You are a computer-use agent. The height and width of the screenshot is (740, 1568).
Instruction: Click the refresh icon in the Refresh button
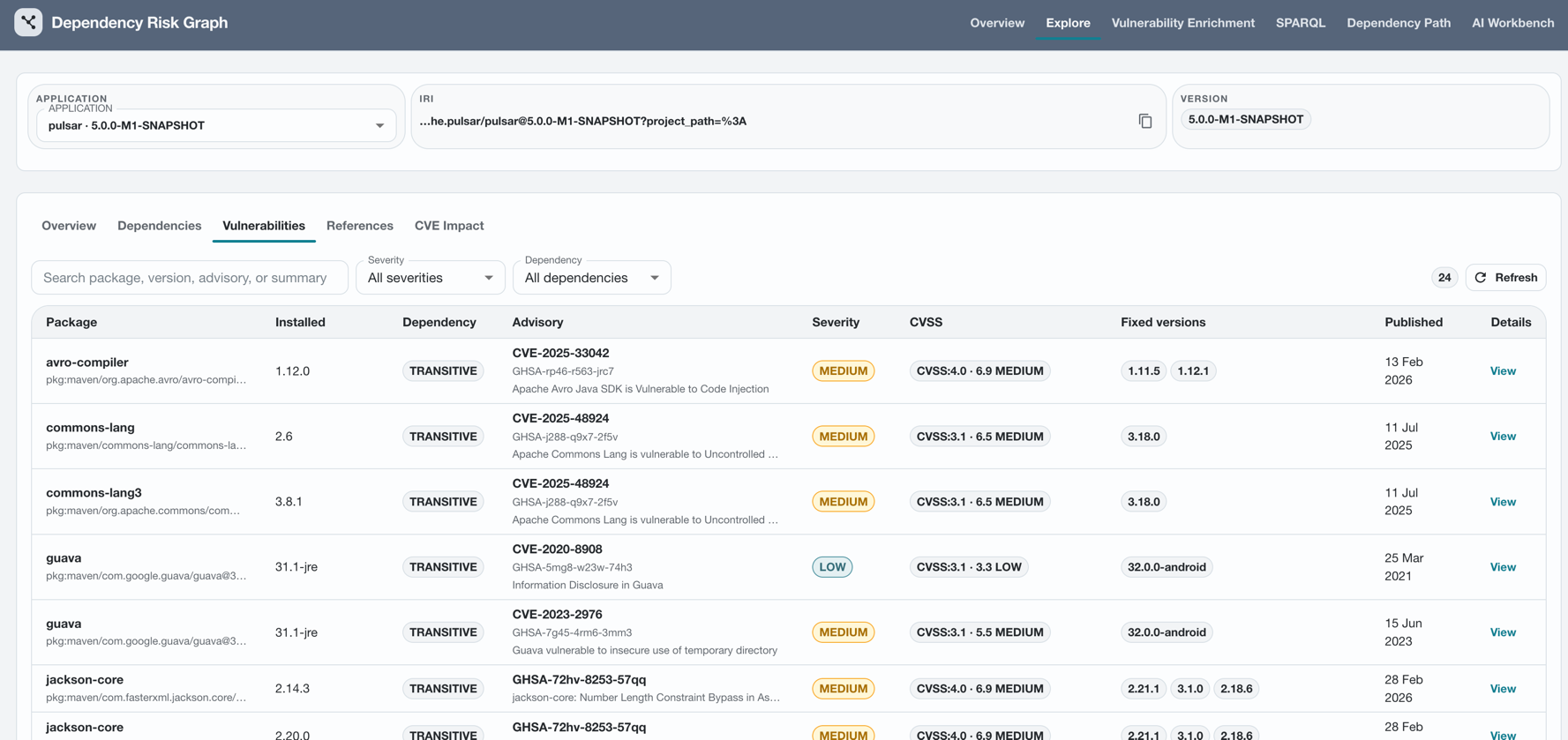point(1481,277)
